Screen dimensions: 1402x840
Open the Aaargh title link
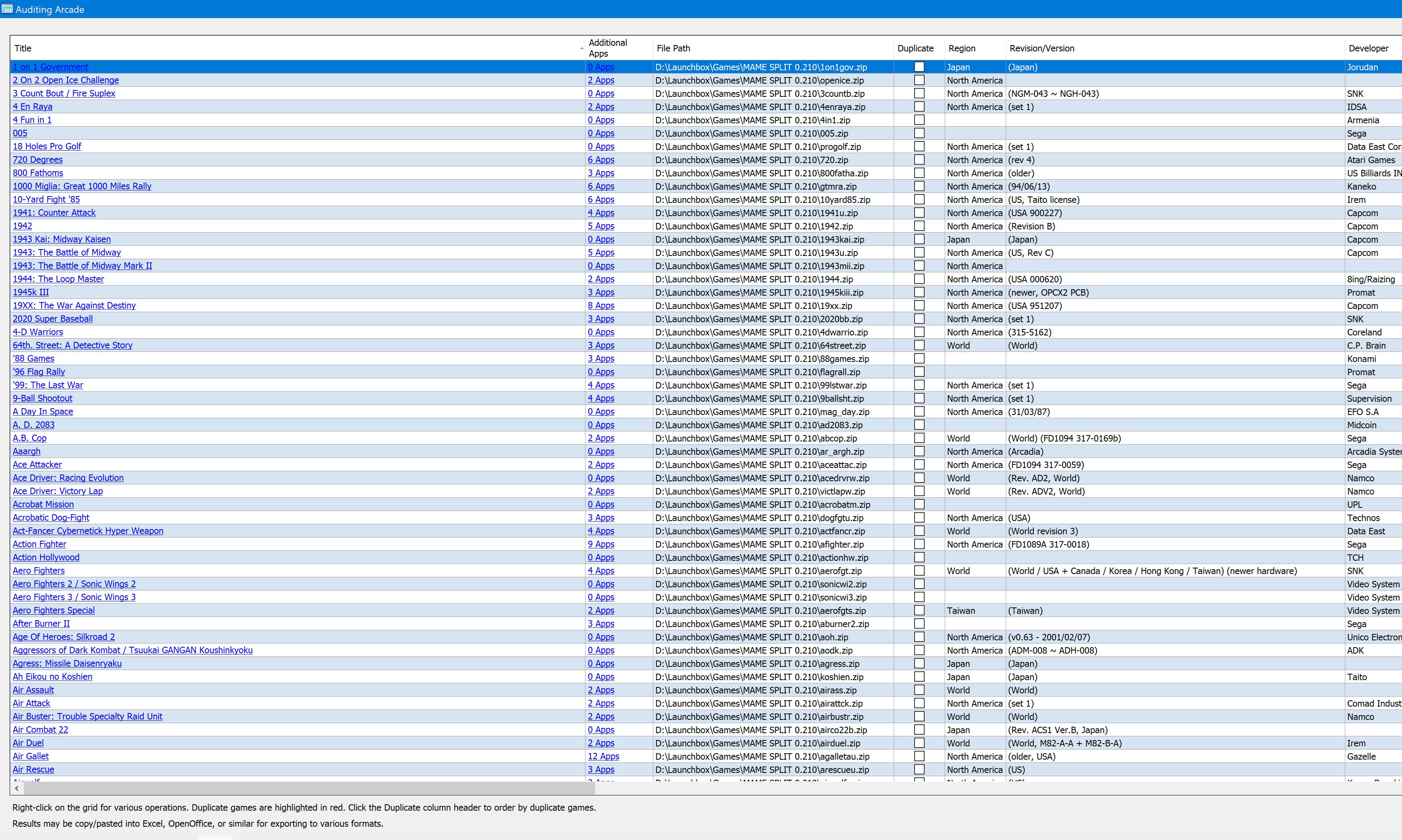(x=27, y=451)
